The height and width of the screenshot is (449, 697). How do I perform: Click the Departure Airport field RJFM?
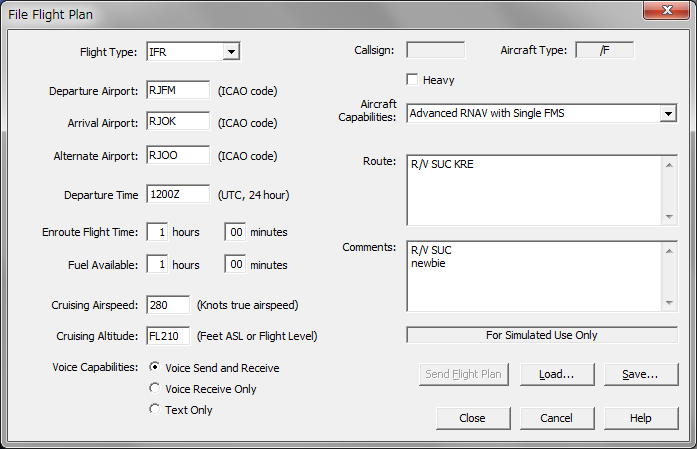[x=178, y=90]
